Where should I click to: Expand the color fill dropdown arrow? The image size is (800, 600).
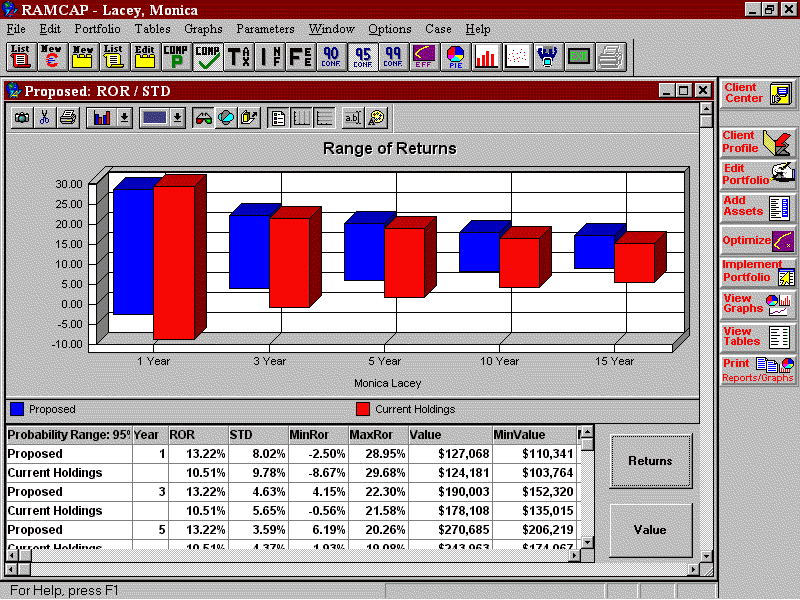tap(177, 118)
